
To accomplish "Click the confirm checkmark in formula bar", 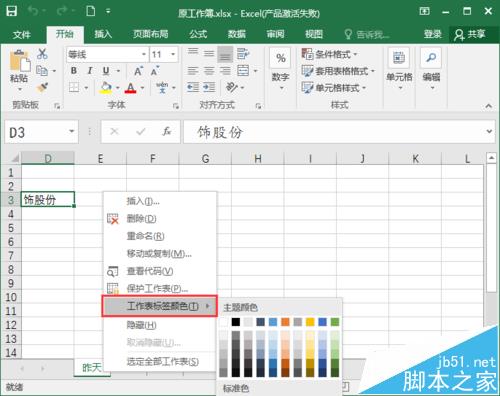I will (141, 132).
